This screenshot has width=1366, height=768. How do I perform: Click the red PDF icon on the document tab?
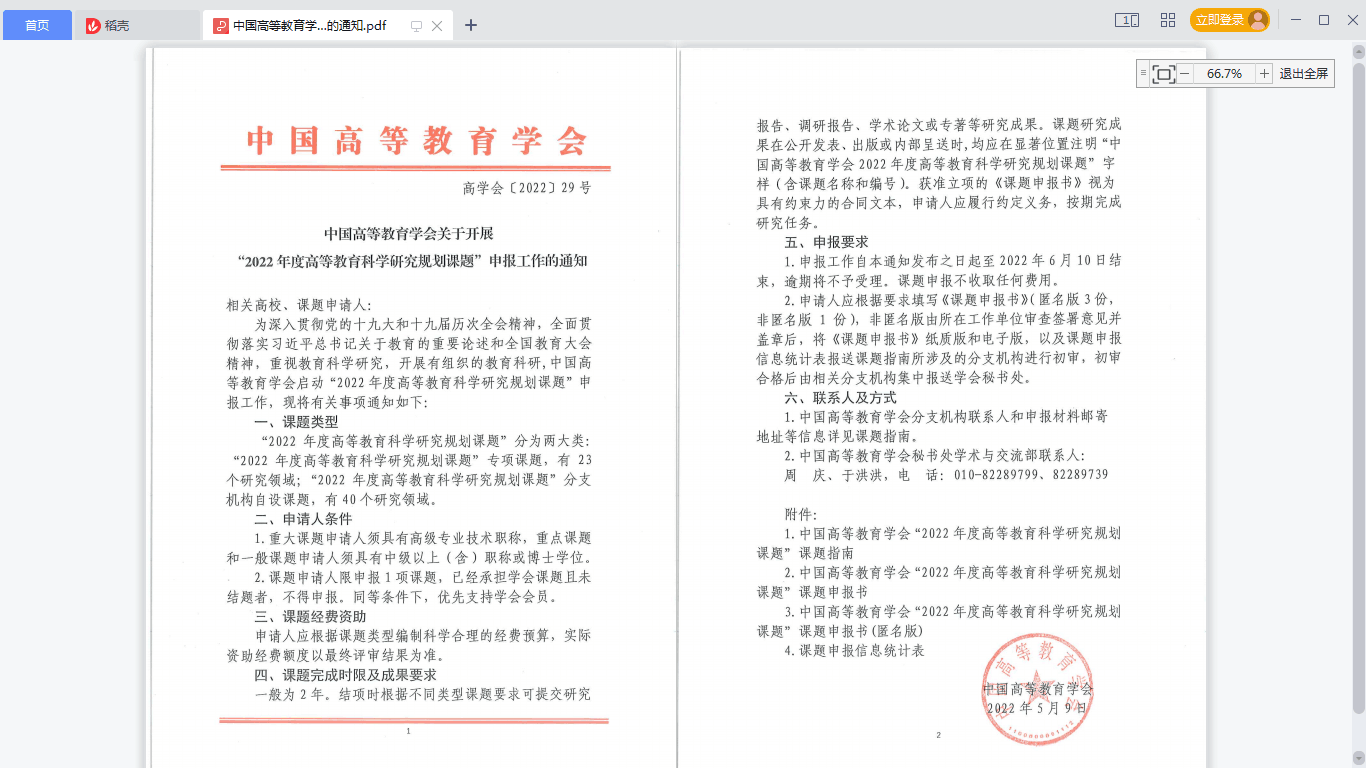[x=221, y=26]
